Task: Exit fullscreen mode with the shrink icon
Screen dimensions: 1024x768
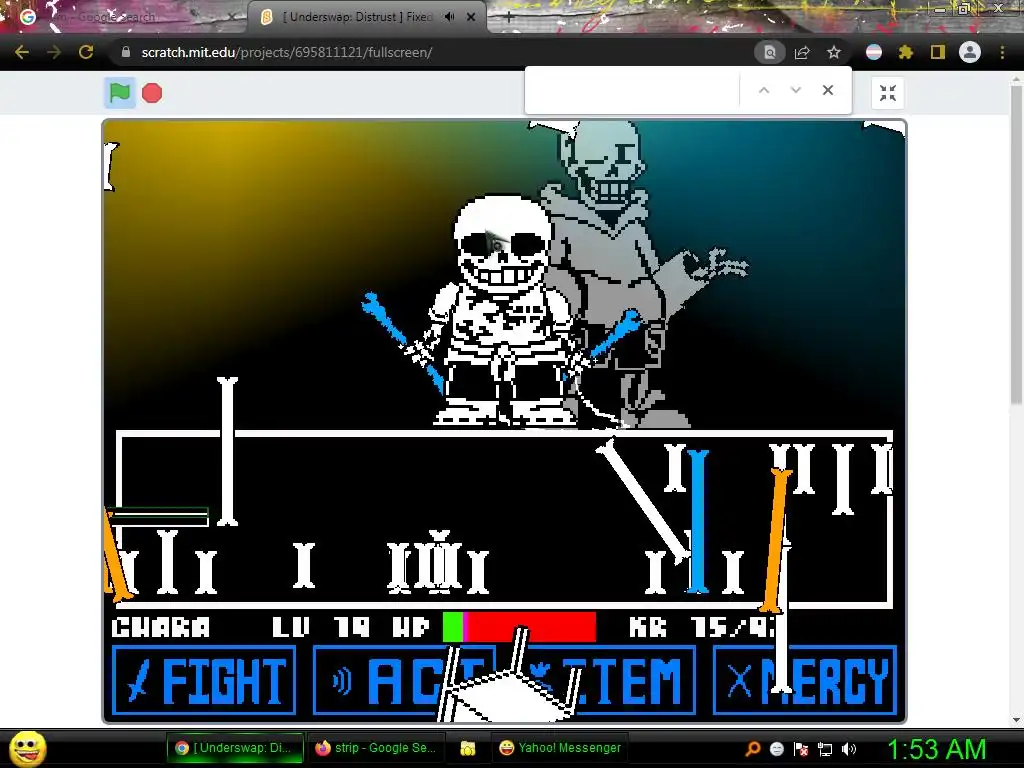Action: point(888,93)
